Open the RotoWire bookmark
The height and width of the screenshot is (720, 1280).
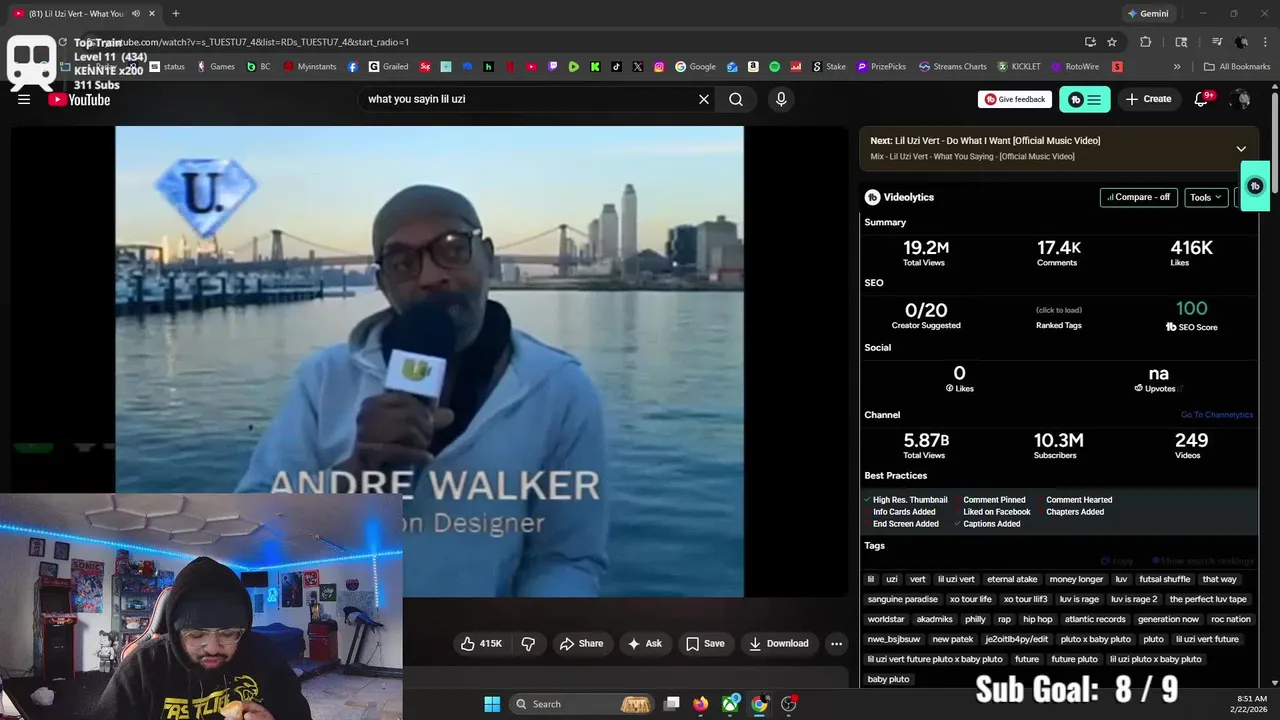tap(1075, 67)
